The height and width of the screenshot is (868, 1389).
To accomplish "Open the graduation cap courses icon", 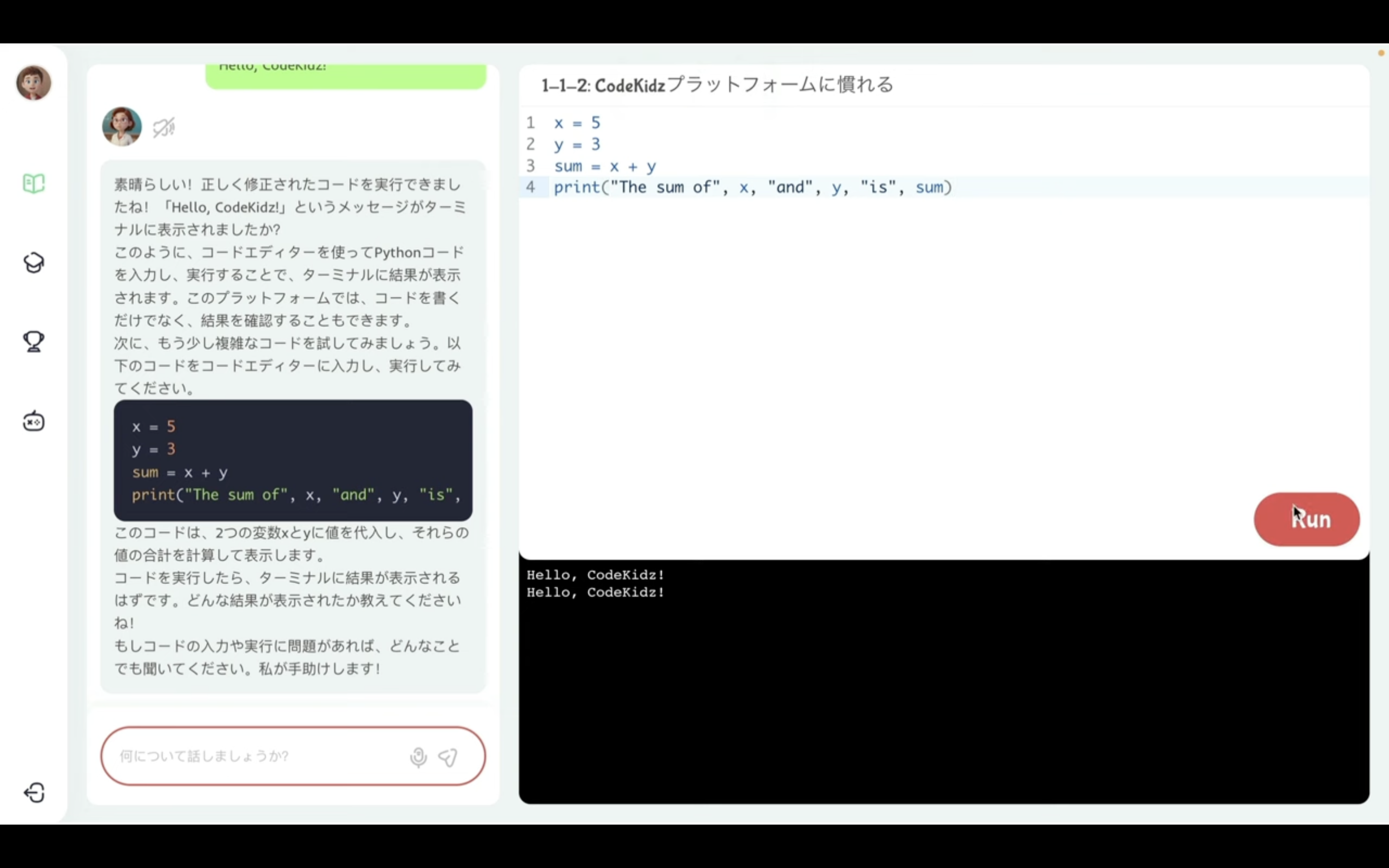I will pos(33,263).
